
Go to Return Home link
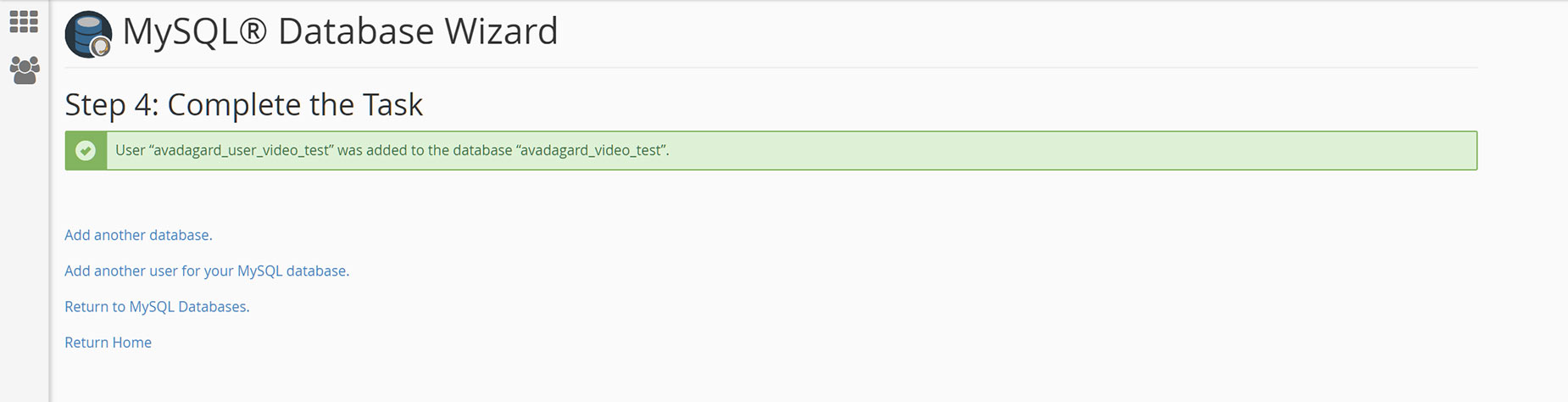(108, 343)
